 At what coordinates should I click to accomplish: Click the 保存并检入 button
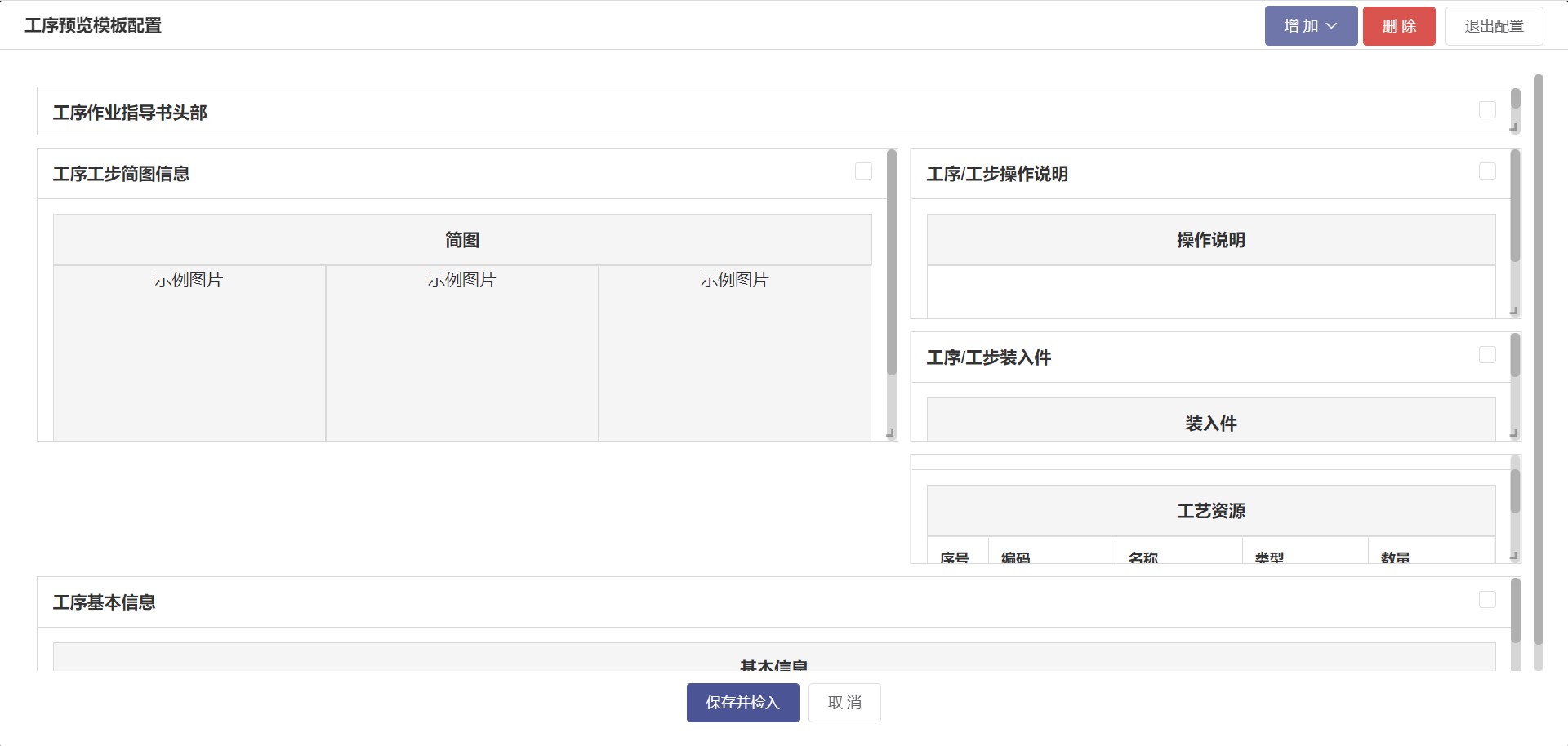742,703
